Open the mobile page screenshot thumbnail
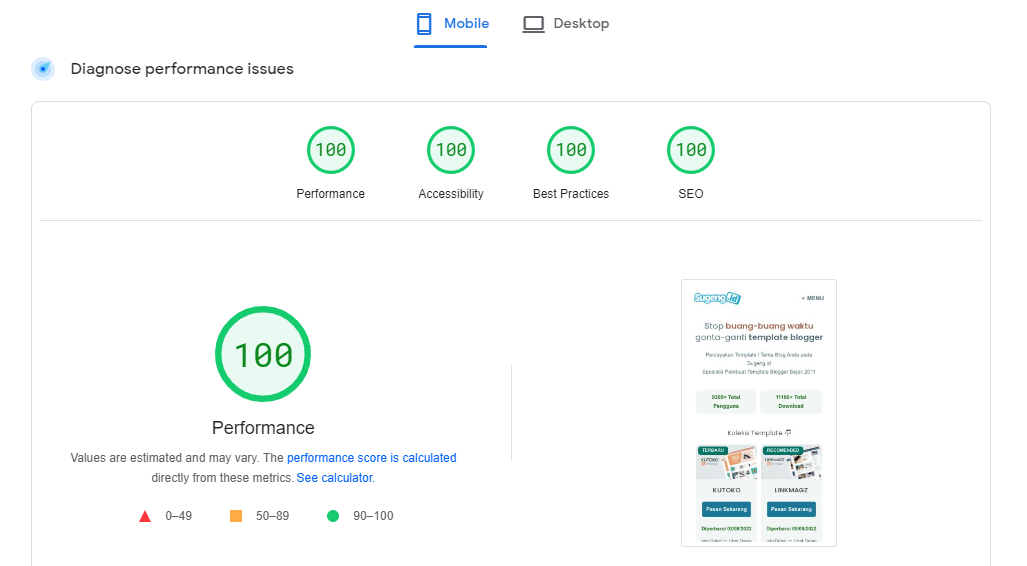This screenshot has height=566, width=1027. click(x=758, y=412)
